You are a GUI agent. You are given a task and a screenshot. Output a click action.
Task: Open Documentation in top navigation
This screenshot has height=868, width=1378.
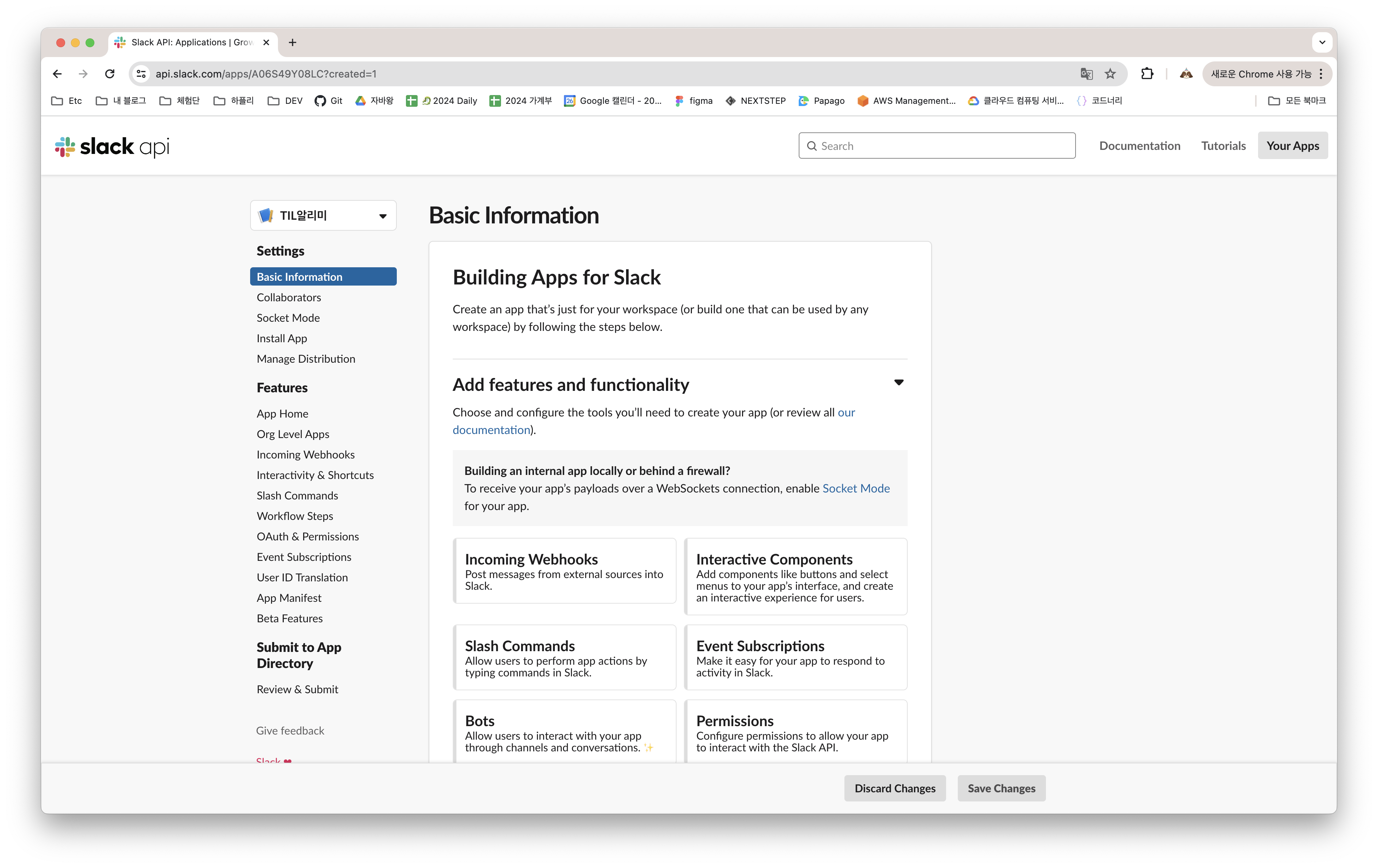[x=1139, y=146]
